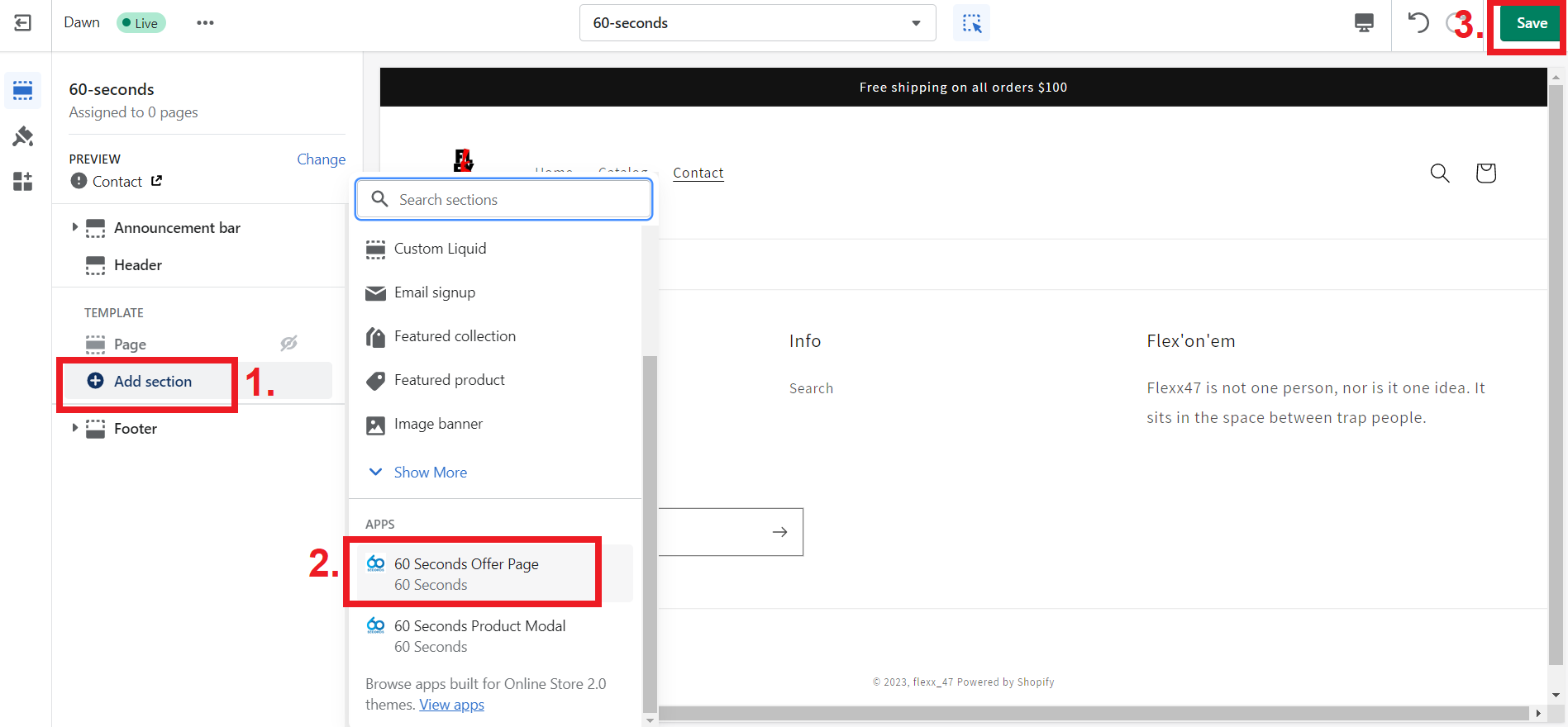Toggle the inspector selection tool icon
Image resolution: width=1568 pixels, height=727 pixels.
click(972, 23)
